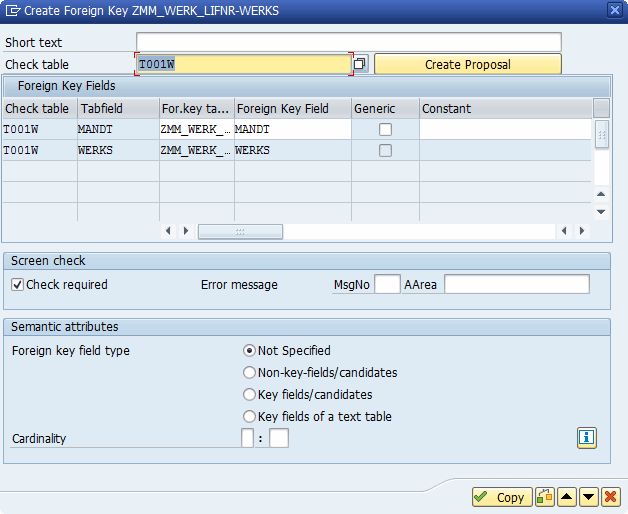Click the Create Proposal button
Viewport: 628px width, 514px height.
click(x=468, y=64)
